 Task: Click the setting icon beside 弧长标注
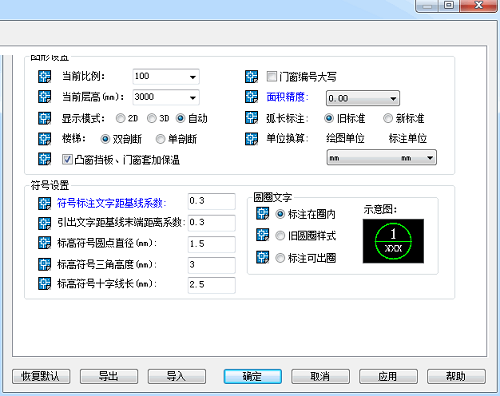(251, 118)
